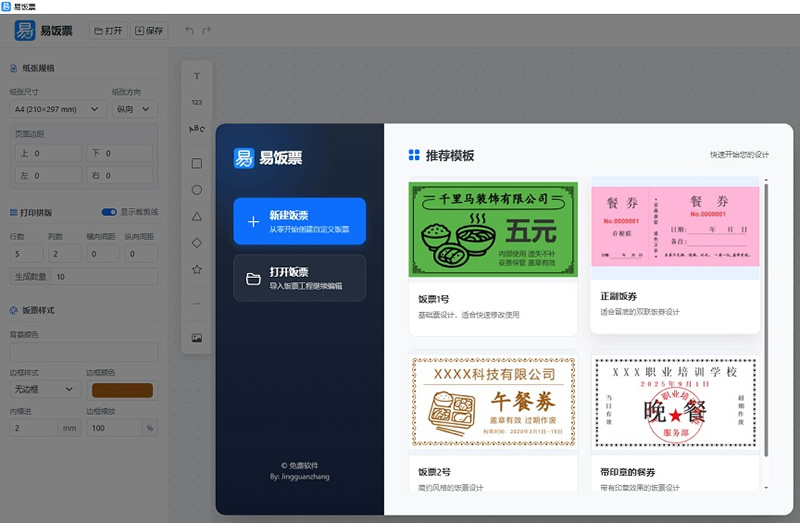
Task: Select the rectangle shape tool
Action: [197, 163]
